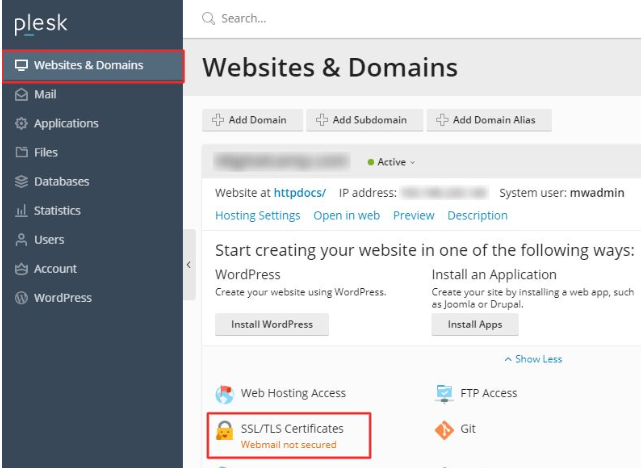Image resolution: width=641 pixels, height=468 pixels.
Task: Click the SSL/TLS Certificates padlock icon
Action: click(224, 431)
